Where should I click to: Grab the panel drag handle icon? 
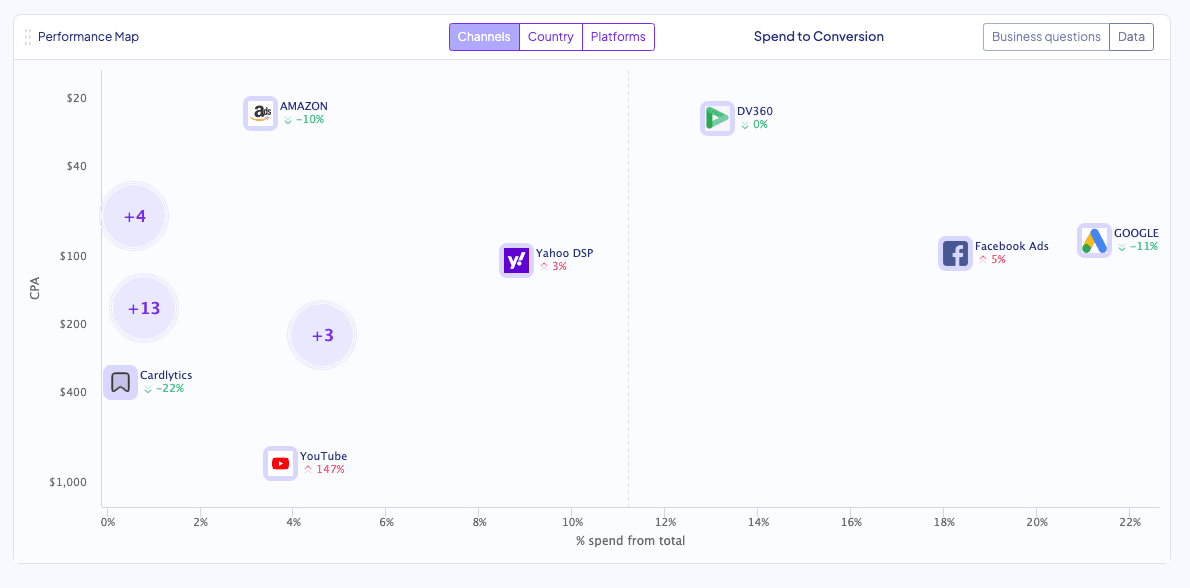(x=28, y=37)
